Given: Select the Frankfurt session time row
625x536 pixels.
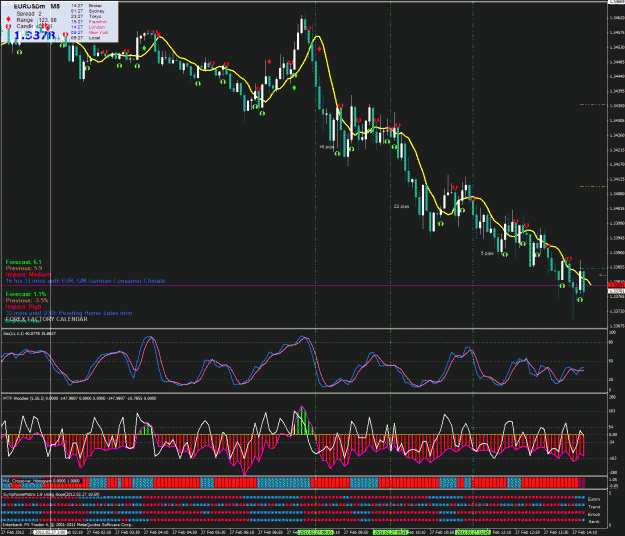Looking at the screenshot, I should [89, 22].
